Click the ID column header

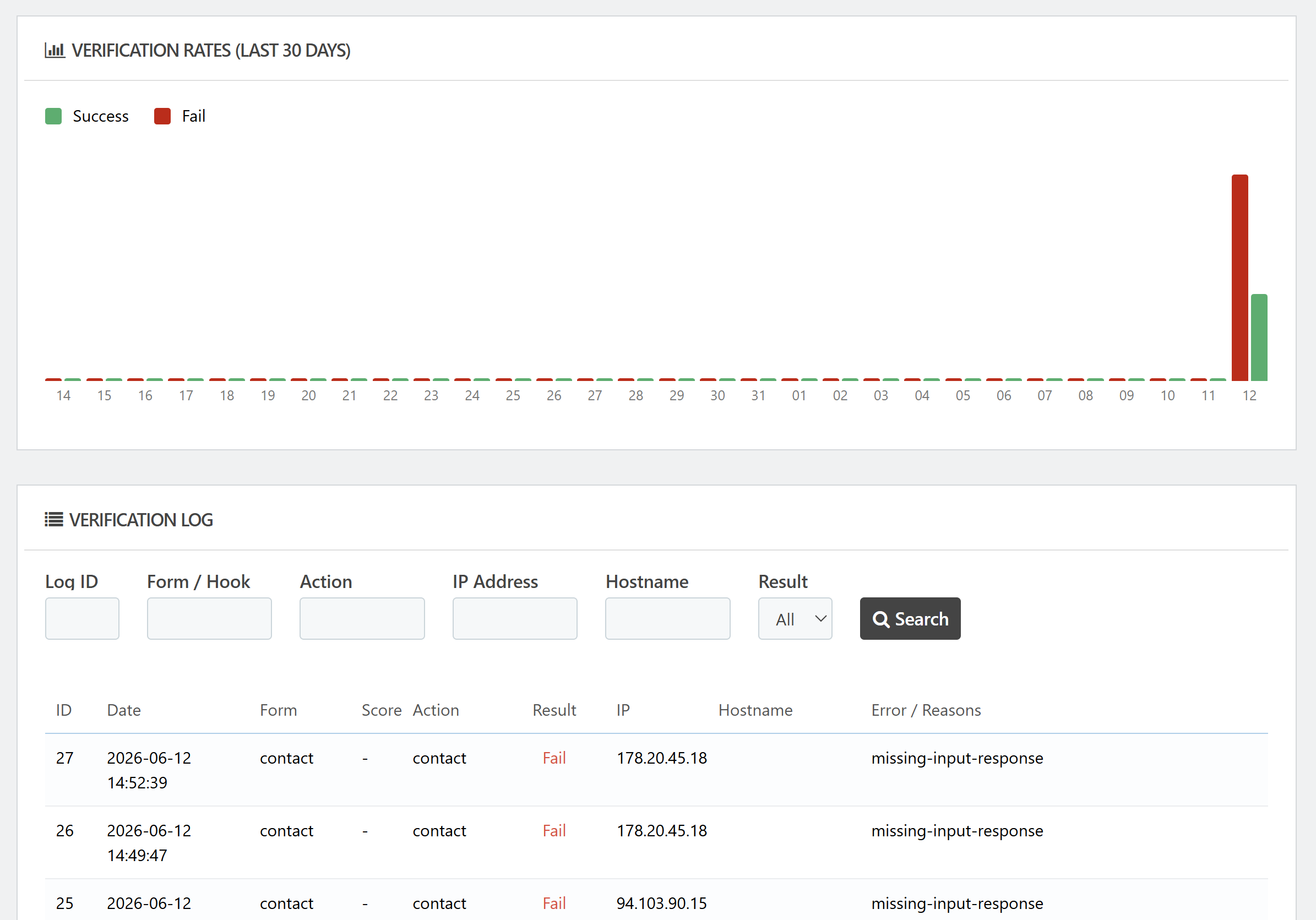(x=64, y=710)
